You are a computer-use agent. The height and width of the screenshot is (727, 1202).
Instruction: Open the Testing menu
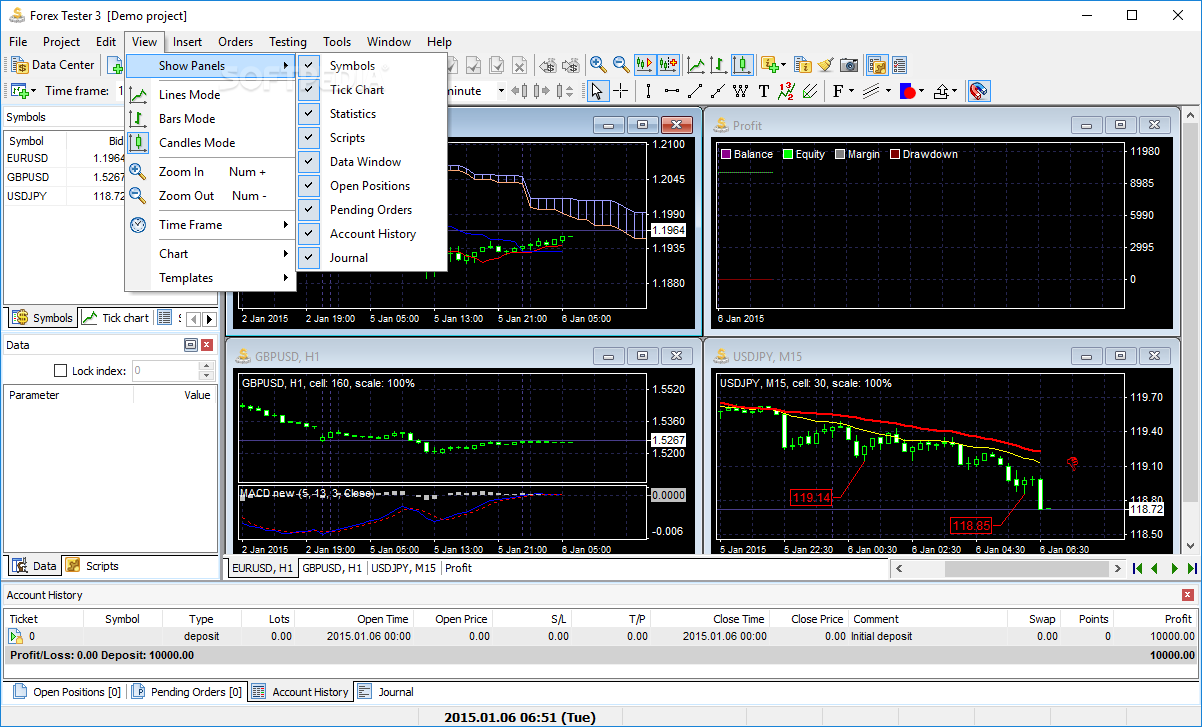[288, 42]
